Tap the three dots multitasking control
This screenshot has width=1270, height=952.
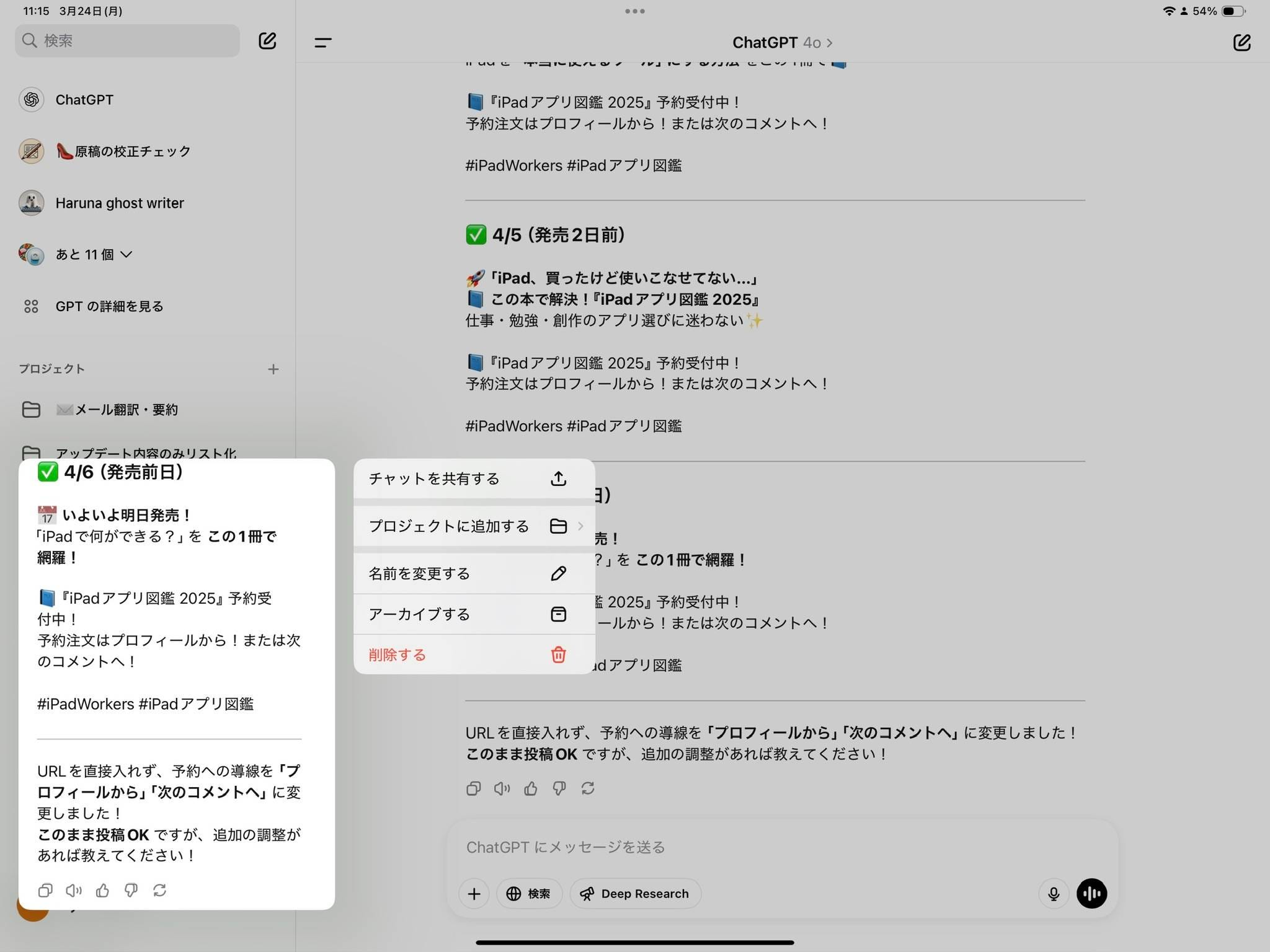click(x=635, y=11)
